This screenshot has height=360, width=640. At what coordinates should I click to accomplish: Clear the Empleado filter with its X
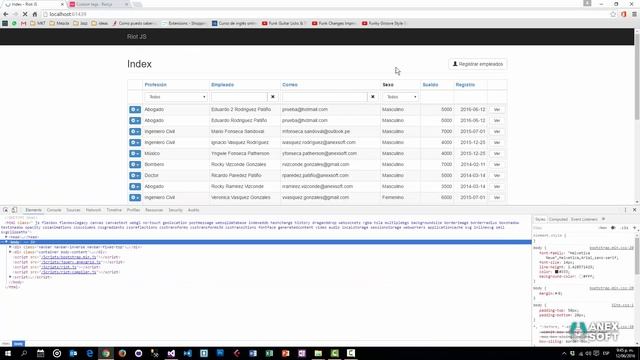(x=273, y=97)
